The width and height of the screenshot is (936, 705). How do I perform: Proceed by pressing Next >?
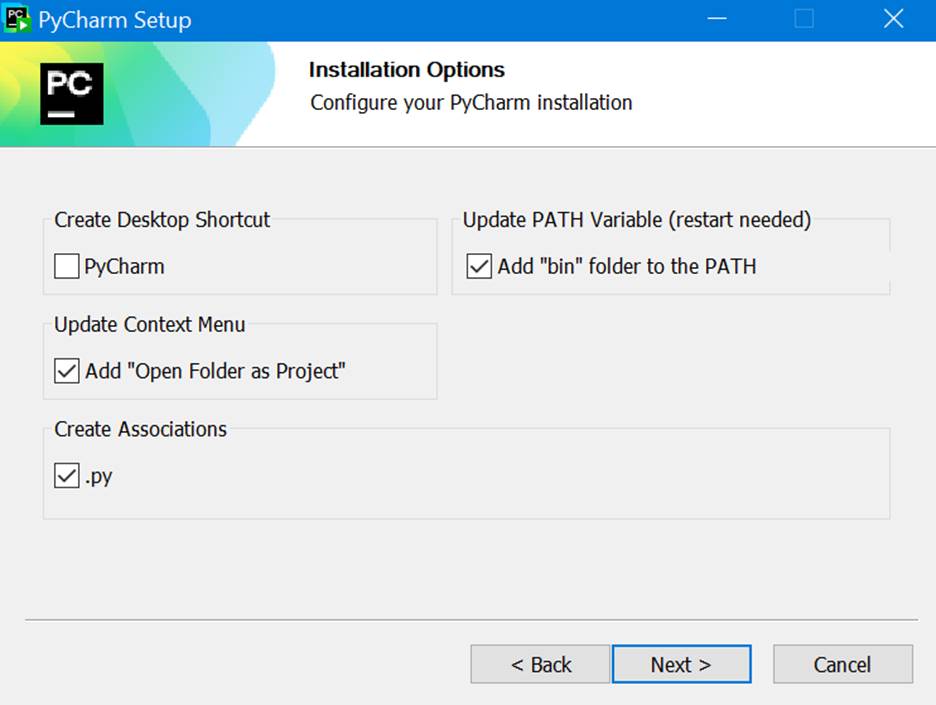point(681,665)
